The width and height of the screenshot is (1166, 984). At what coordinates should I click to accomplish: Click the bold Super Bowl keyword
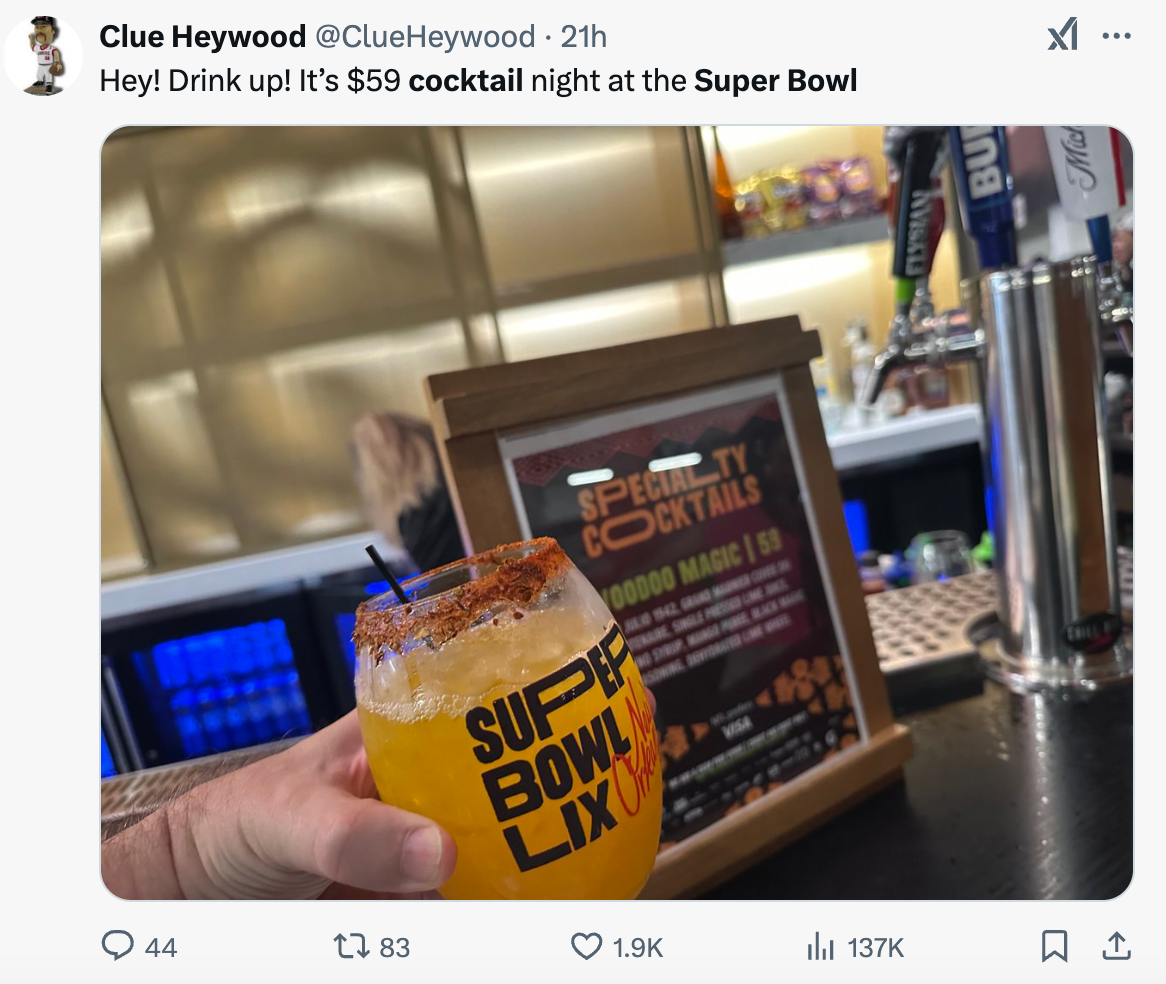776,80
